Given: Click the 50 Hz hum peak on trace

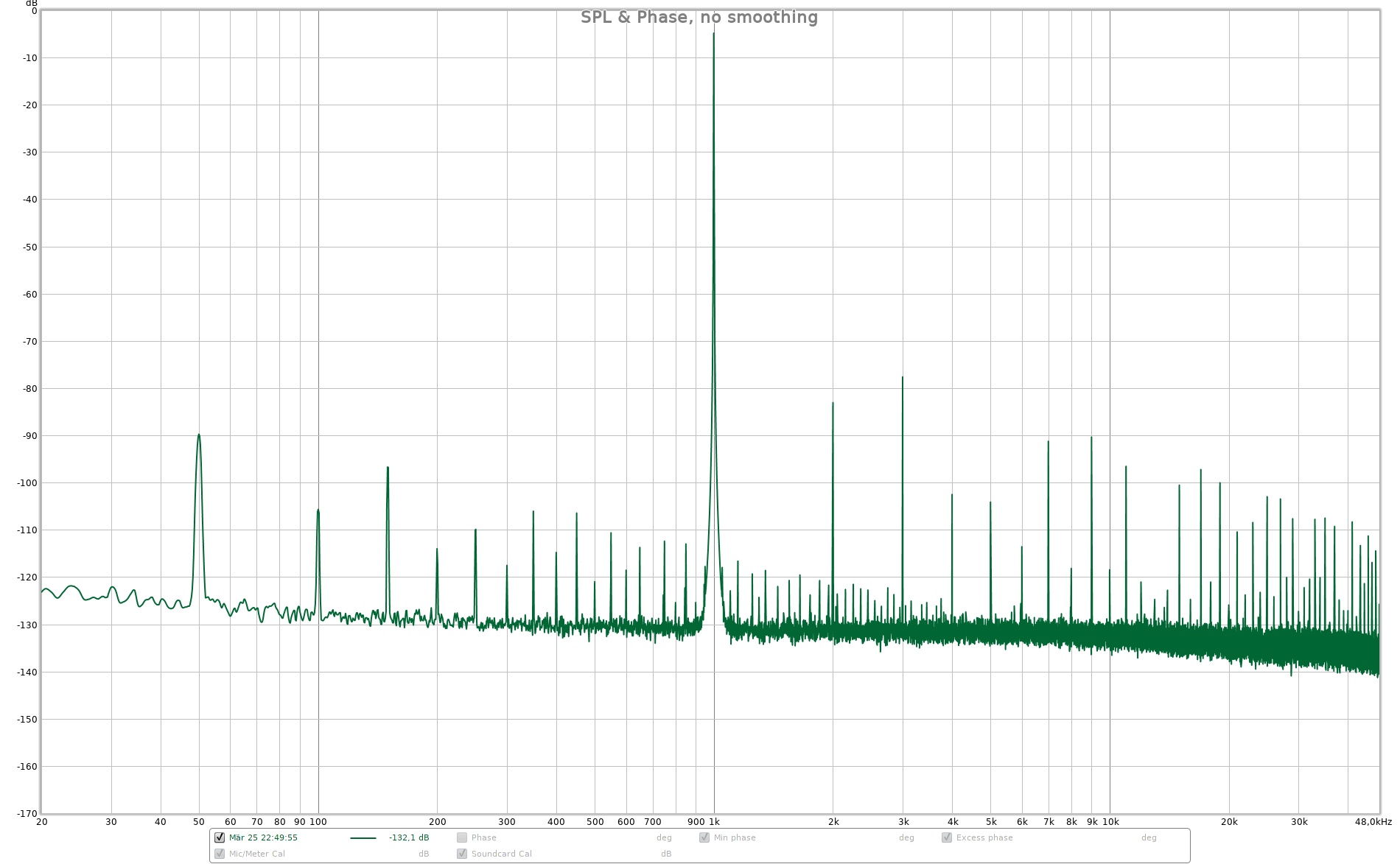Looking at the screenshot, I should (x=199, y=435).
